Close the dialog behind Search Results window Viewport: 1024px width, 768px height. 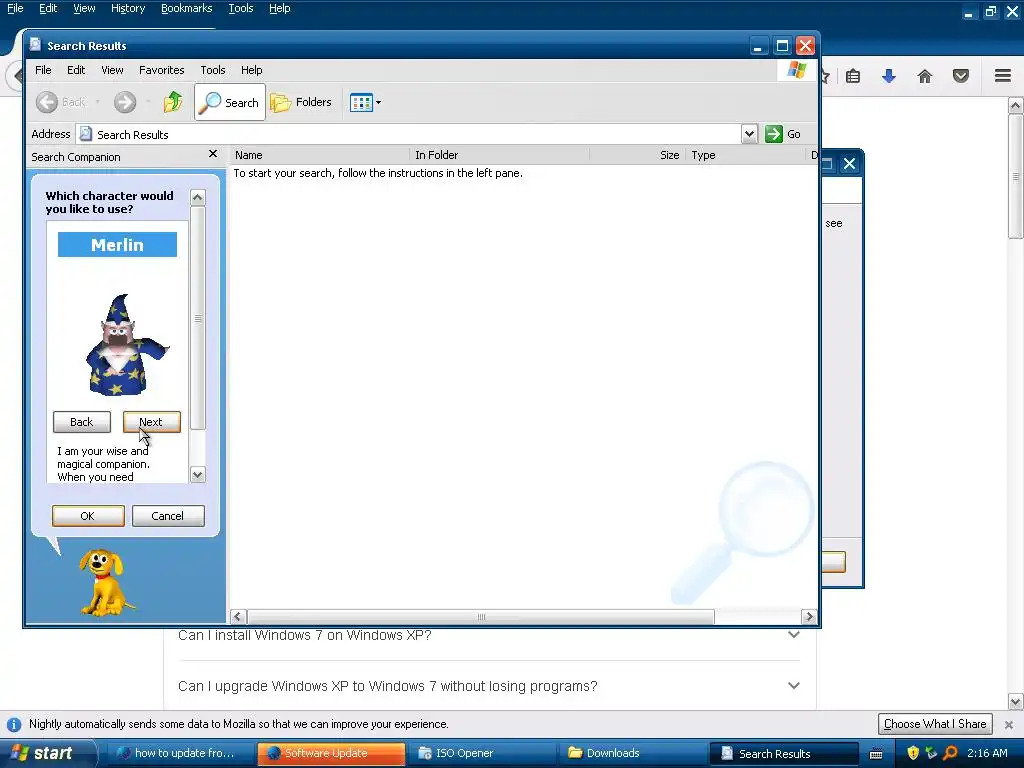(x=849, y=163)
